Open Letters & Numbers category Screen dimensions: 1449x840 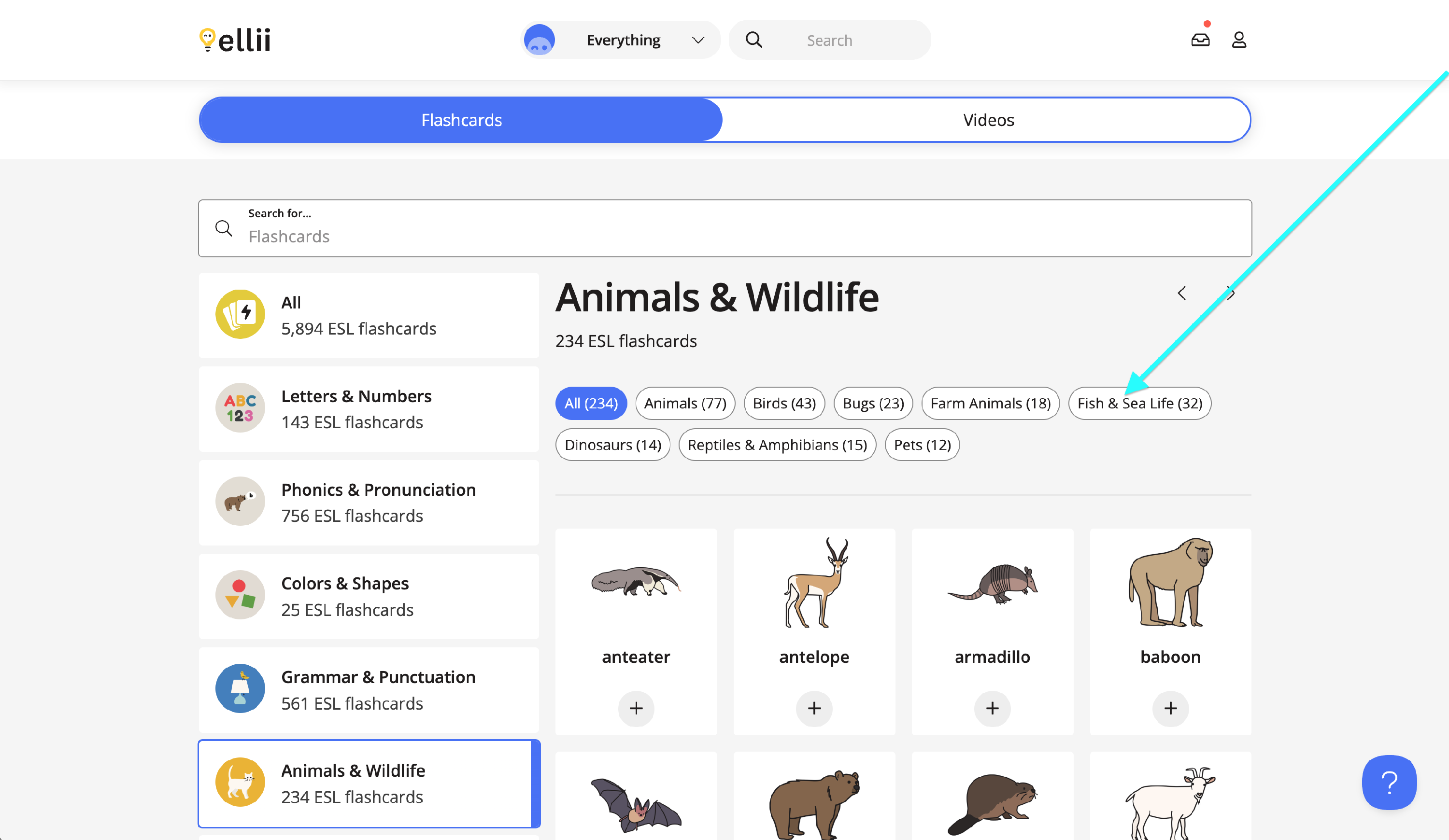369,408
